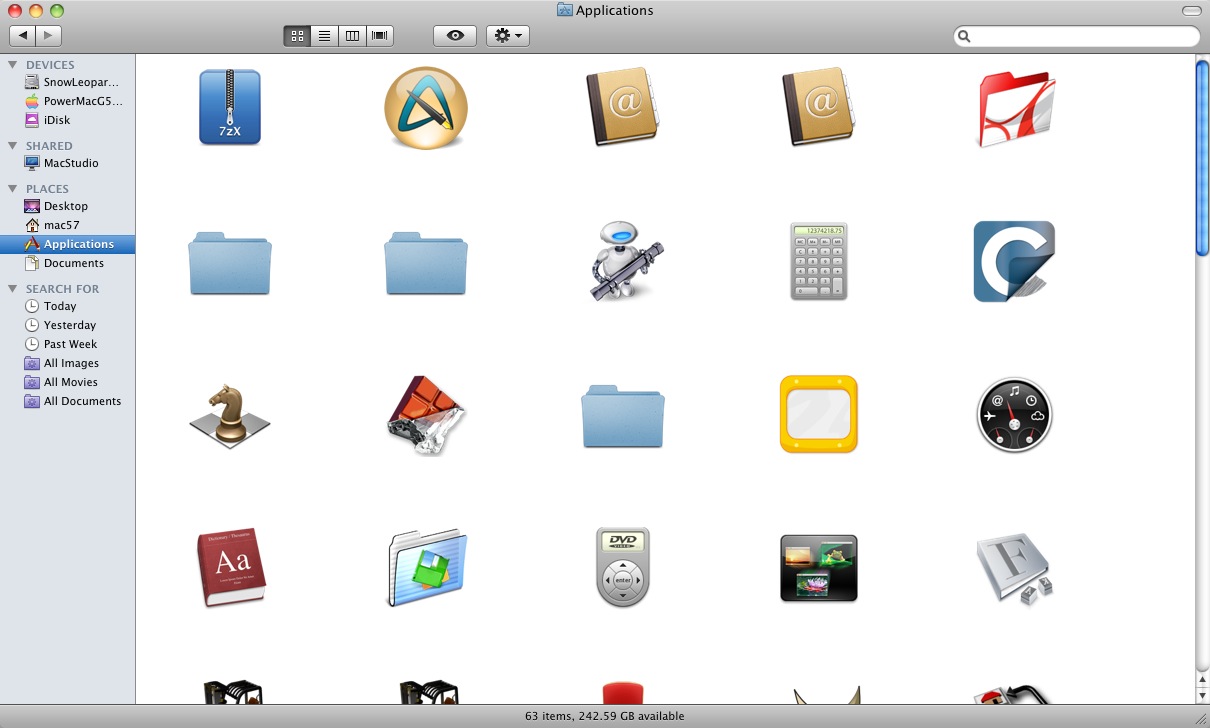Toggle Quick Look with the eye button

point(455,36)
